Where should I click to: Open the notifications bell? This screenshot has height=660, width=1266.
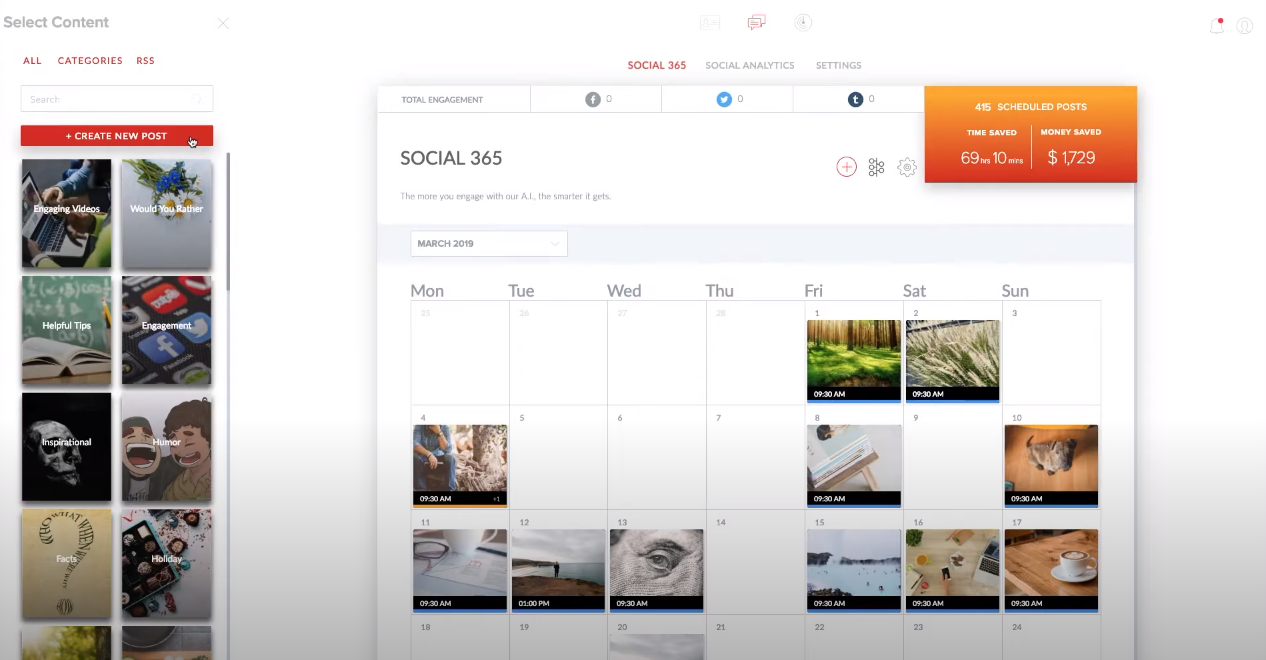coord(1217,26)
